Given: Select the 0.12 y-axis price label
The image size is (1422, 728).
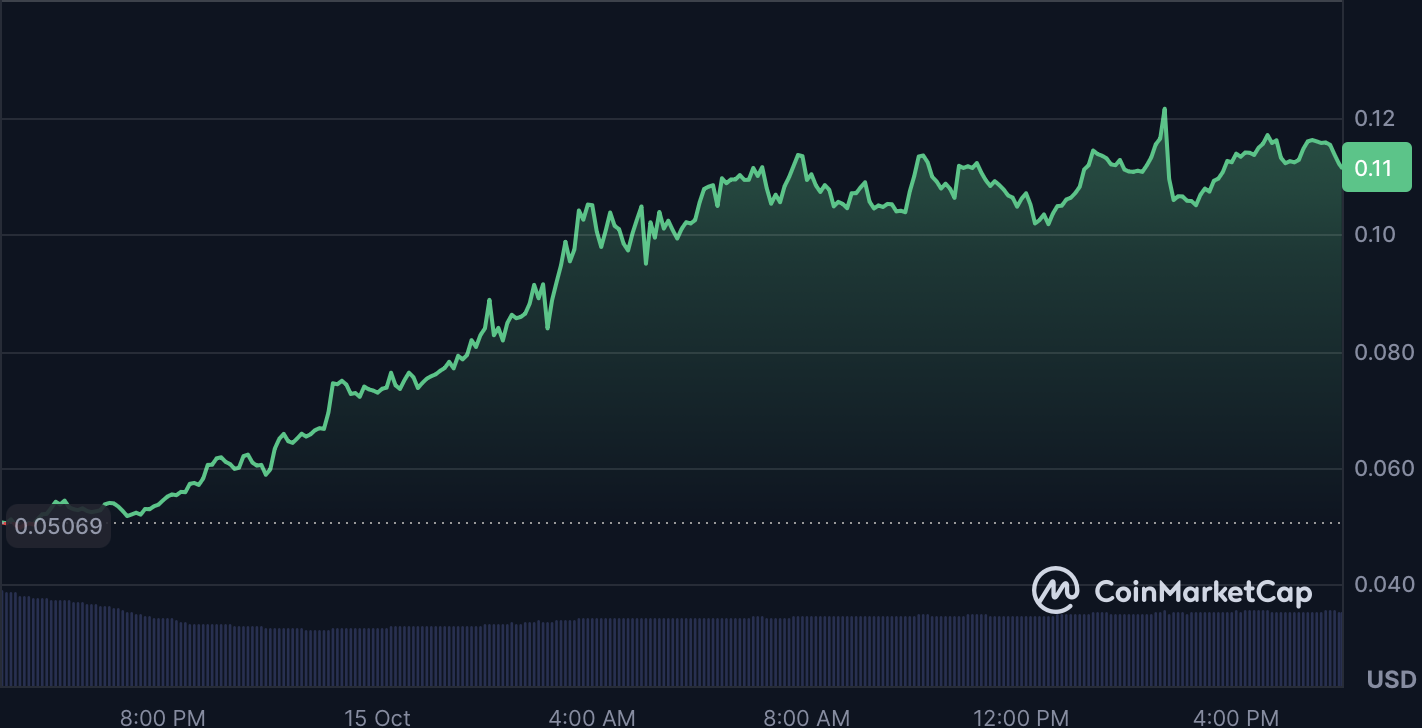Looking at the screenshot, I should coord(1374,119).
